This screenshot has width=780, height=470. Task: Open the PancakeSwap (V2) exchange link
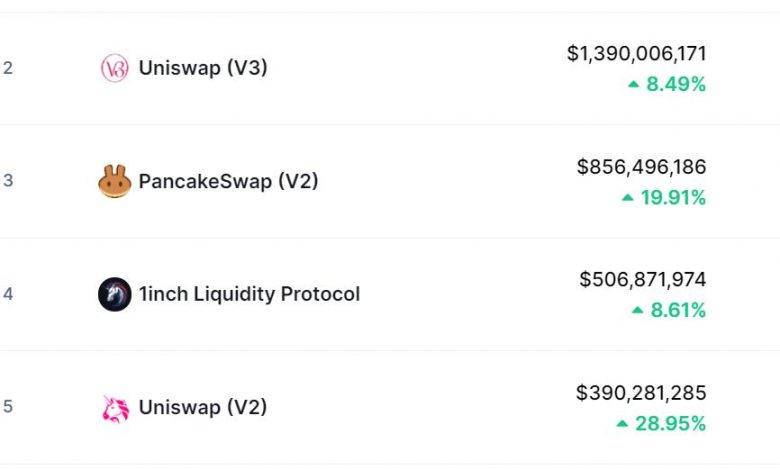[228, 181]
